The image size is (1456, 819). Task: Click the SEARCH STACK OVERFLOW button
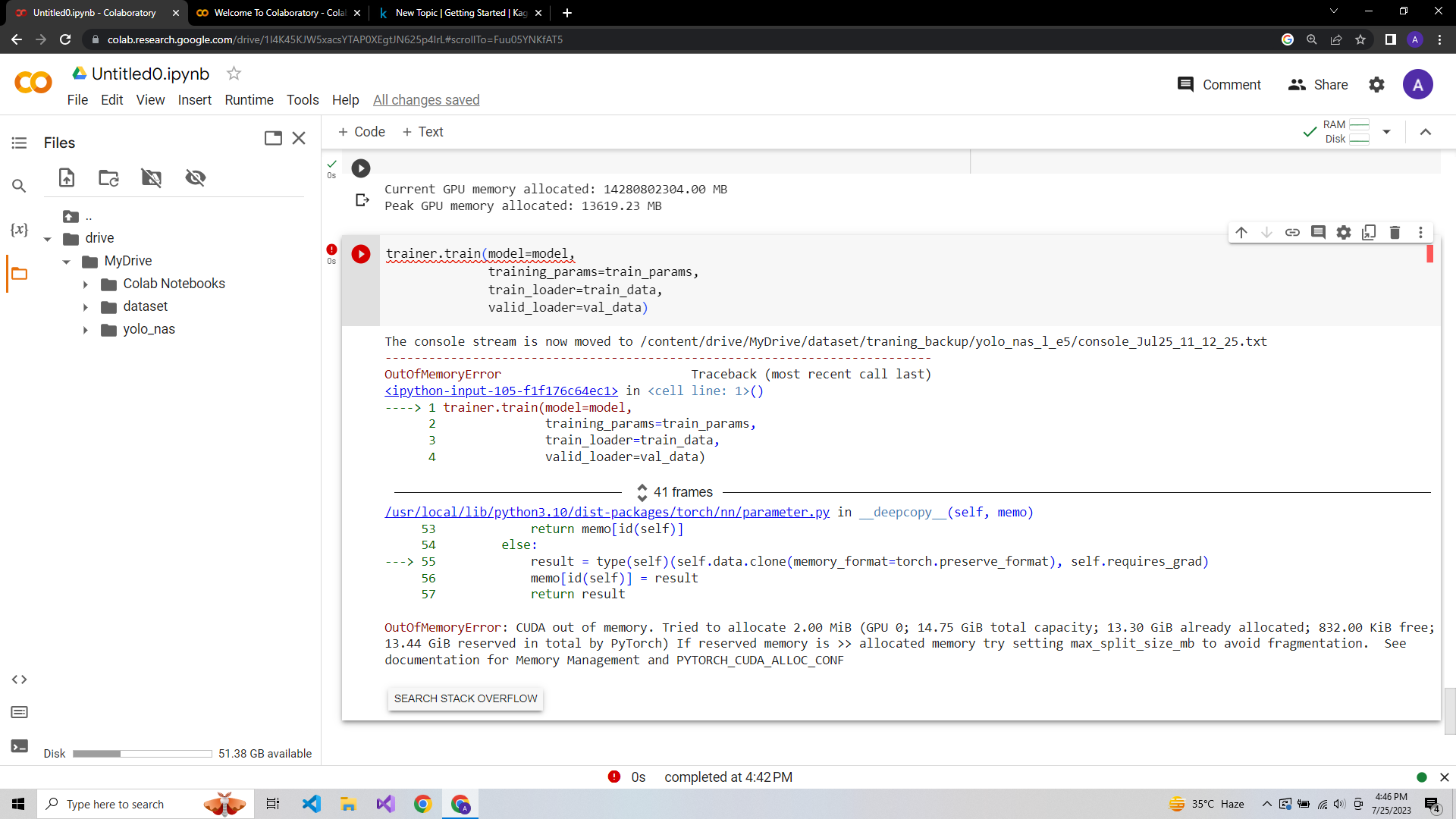tap(466, 698)
